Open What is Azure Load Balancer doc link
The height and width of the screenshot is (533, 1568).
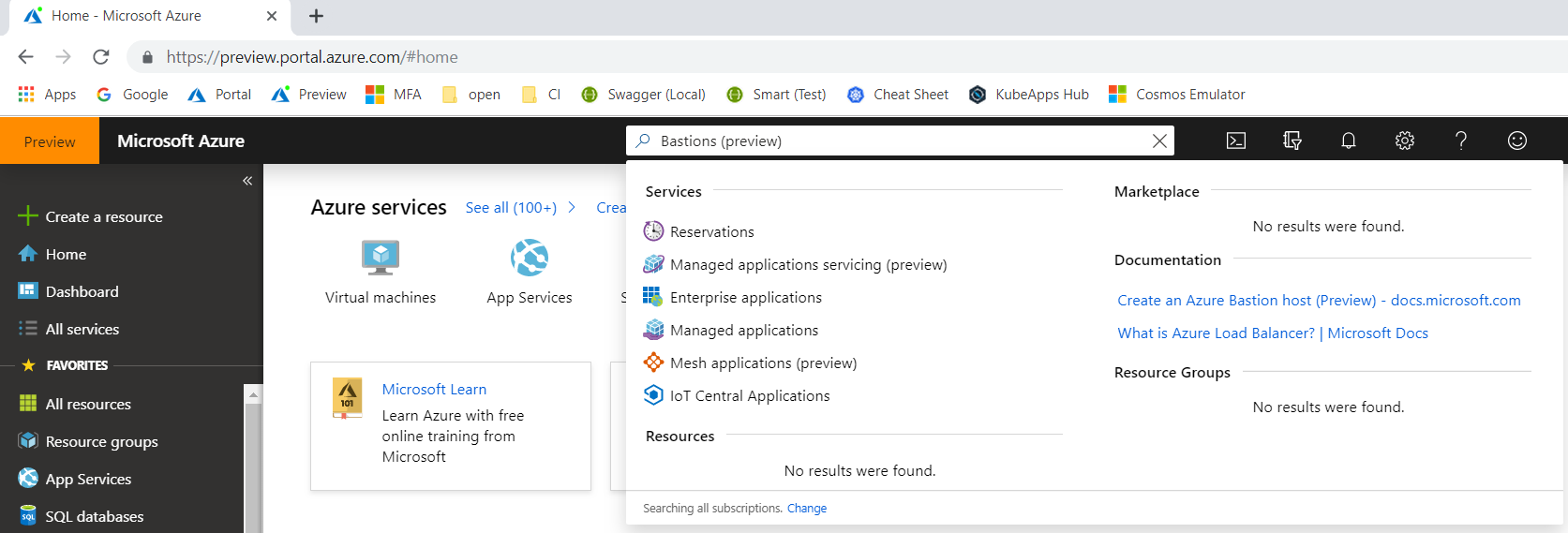[1273, 333]
